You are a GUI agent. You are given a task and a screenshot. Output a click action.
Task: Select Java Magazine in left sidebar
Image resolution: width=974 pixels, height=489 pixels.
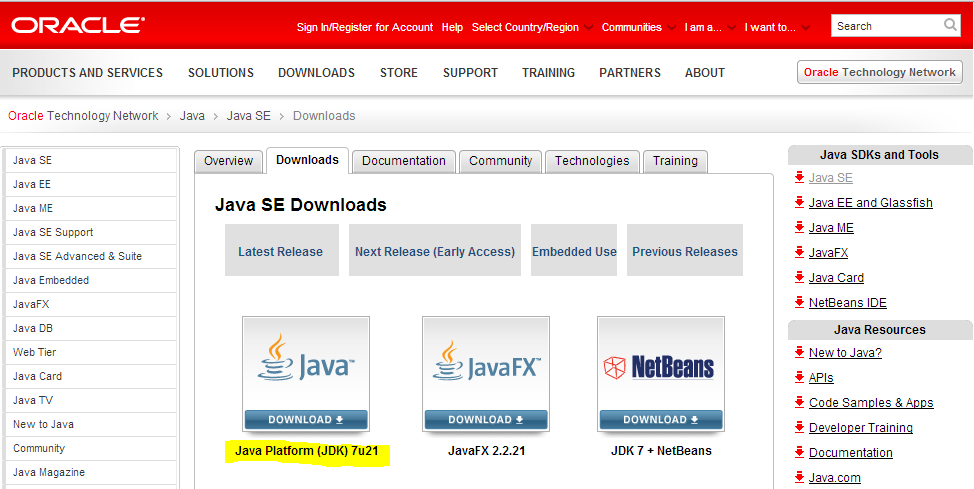91,472
